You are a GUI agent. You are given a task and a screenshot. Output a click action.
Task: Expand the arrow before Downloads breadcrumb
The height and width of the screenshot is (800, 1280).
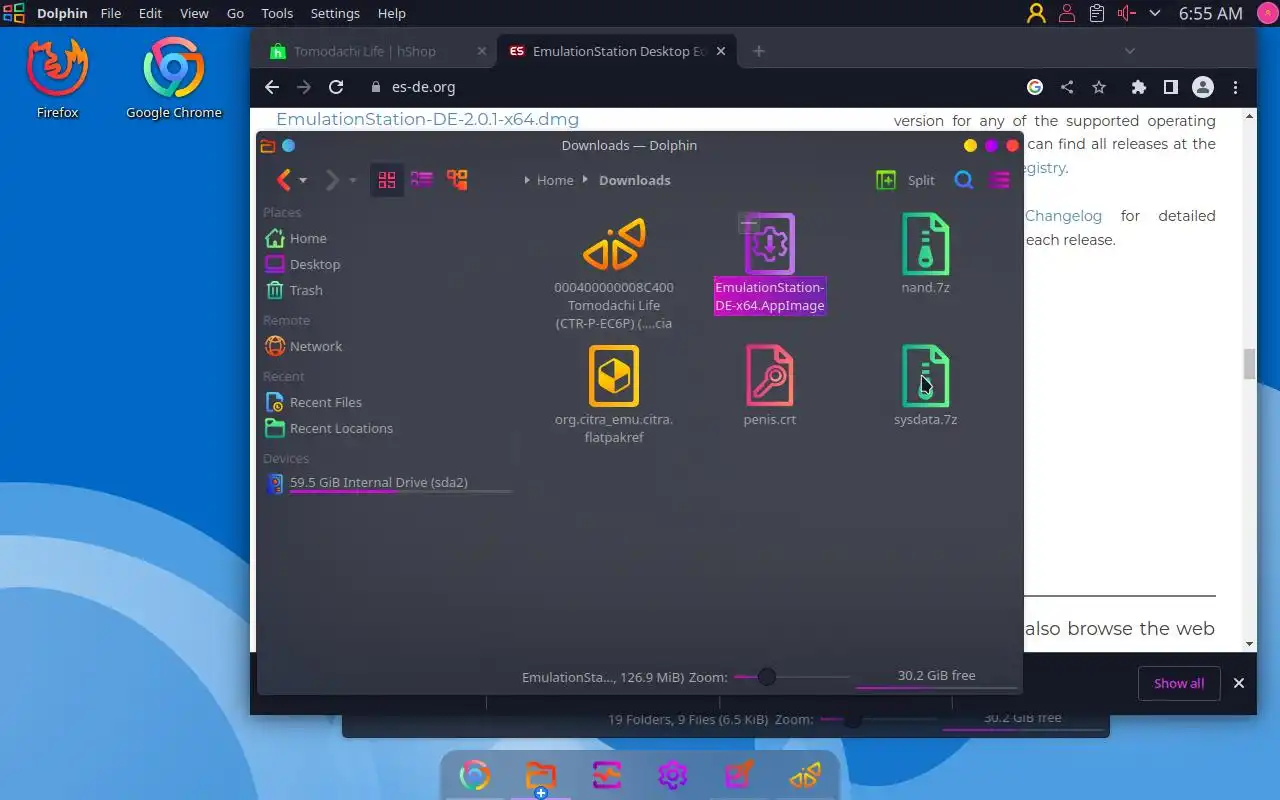click(586, 180)
